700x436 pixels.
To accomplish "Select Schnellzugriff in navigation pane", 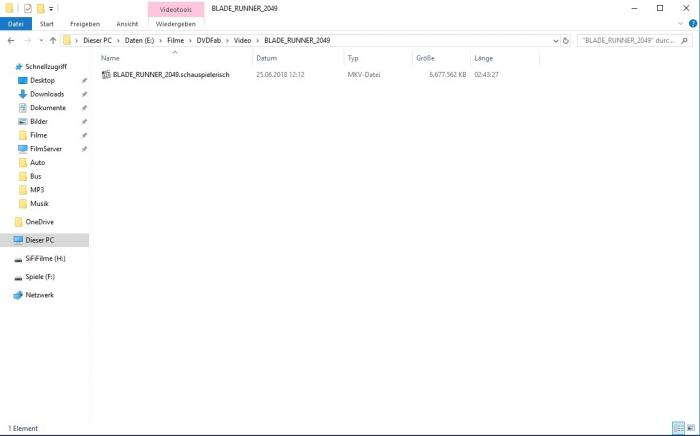I will (46, 66).
